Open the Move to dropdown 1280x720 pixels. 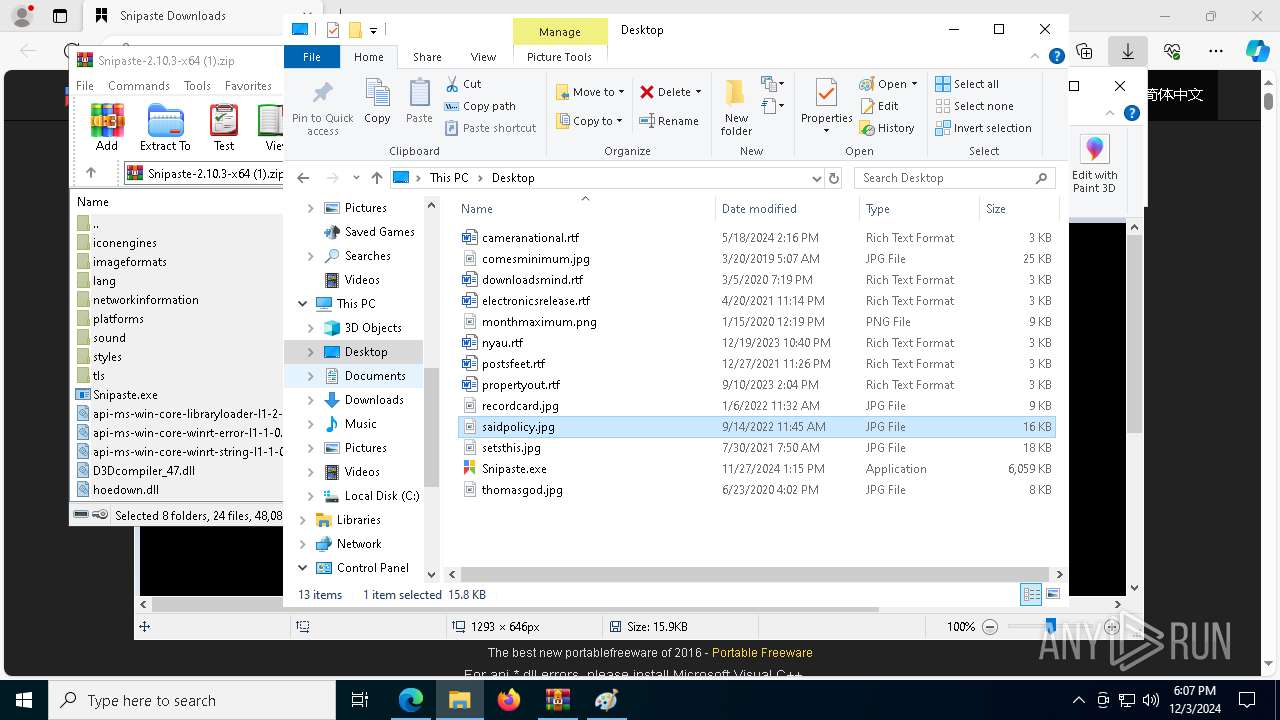(590, 92)
